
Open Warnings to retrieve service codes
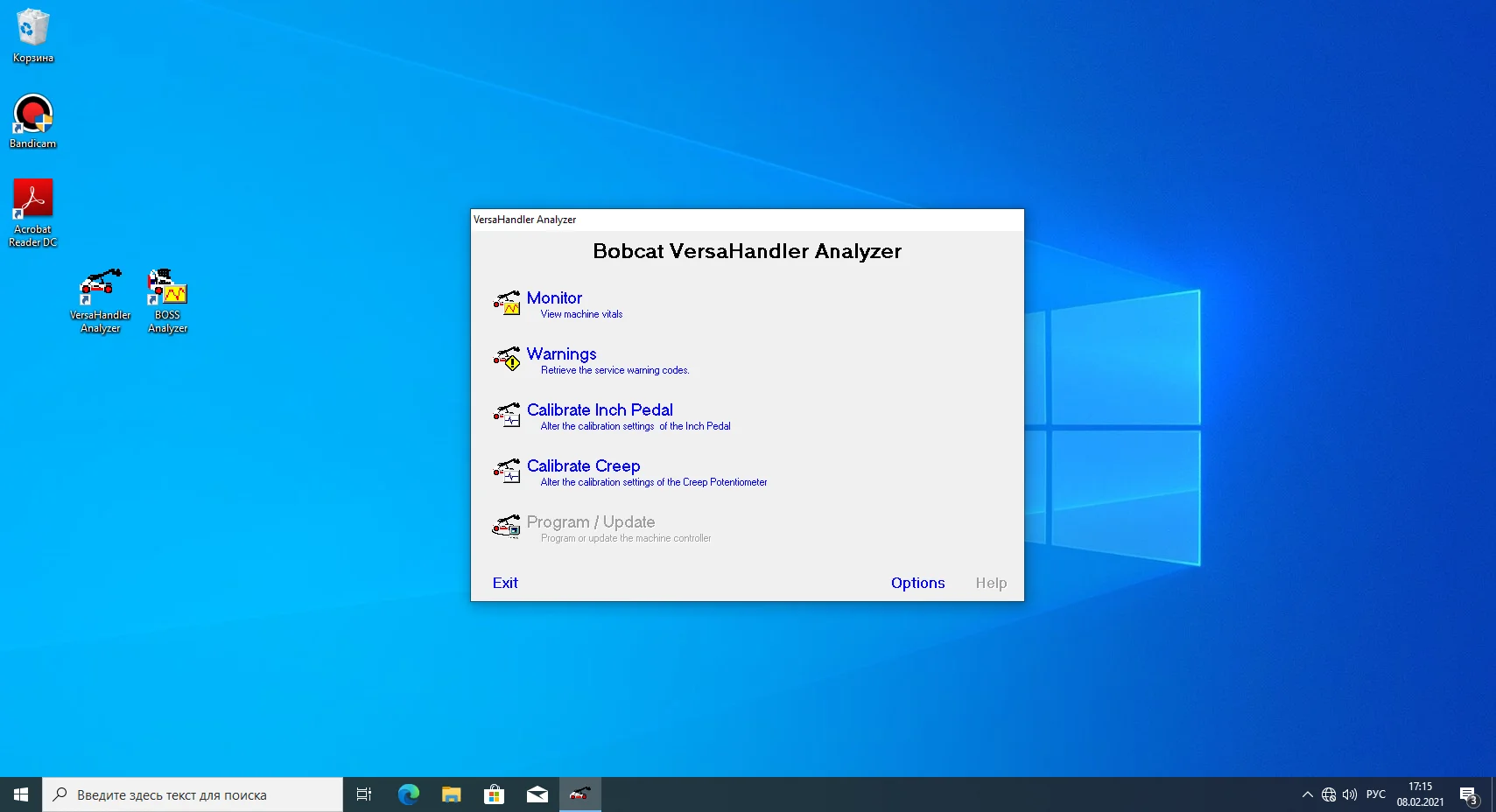pos(561,354)
